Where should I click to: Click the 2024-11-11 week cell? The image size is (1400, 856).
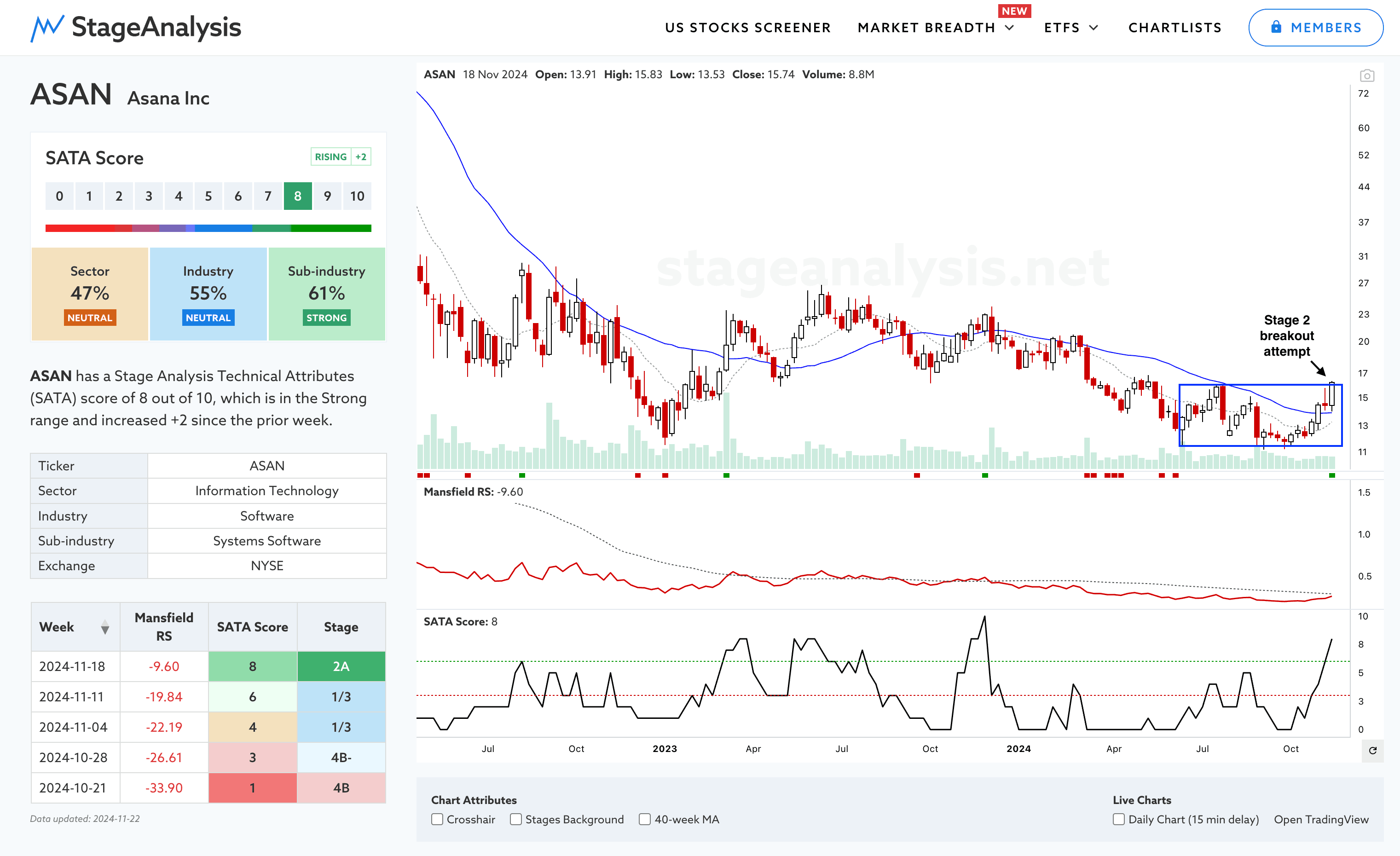pyautogui.click(x=75, y=697)
